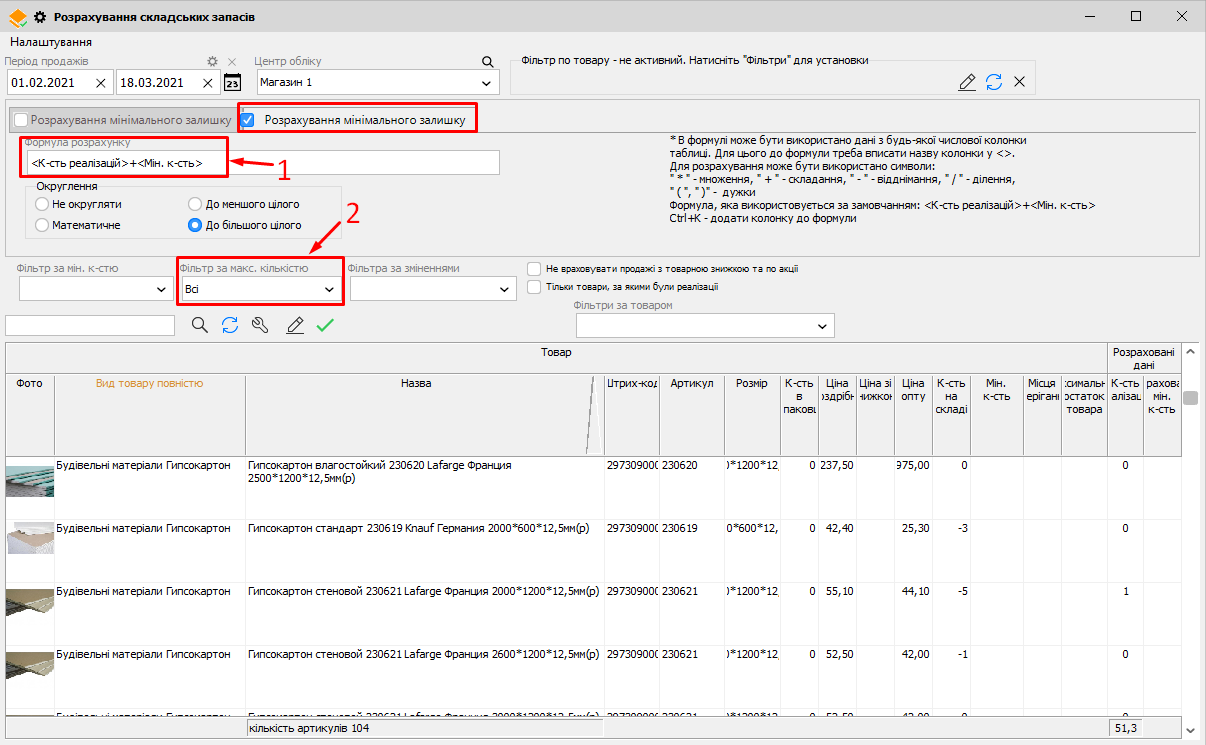
Task: Click the blue refresh icon in the product filter panel
Action: [994, 83]
